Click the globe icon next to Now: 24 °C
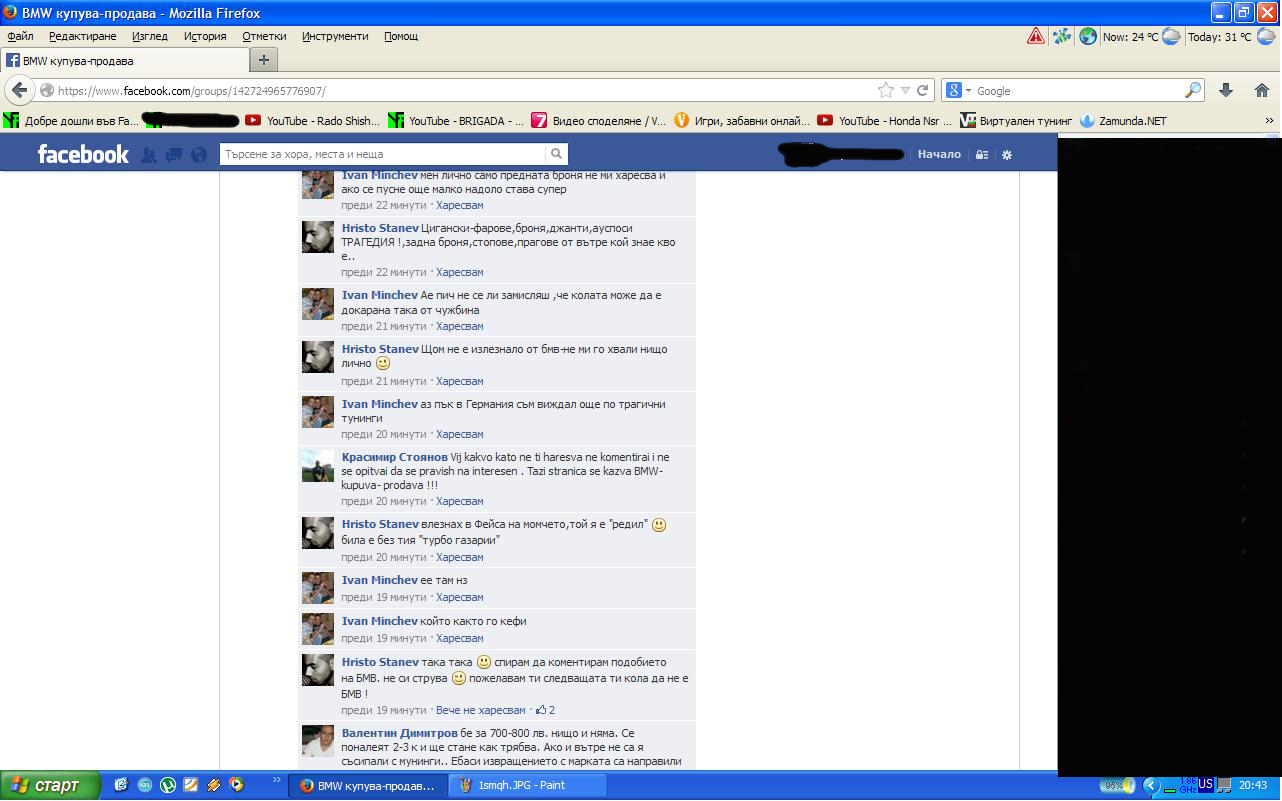Viewport: 1282px width, 801px height. [1088, 36]
